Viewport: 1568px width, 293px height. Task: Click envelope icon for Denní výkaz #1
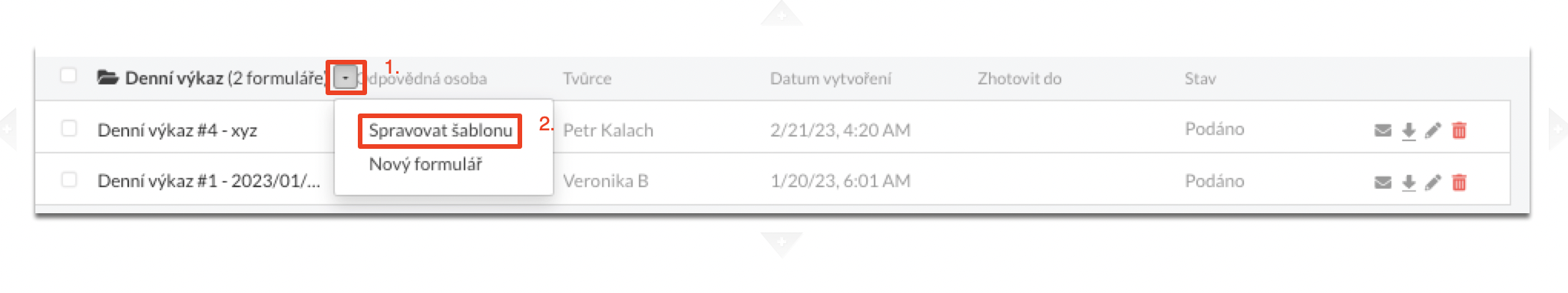tap(1382, 183)
